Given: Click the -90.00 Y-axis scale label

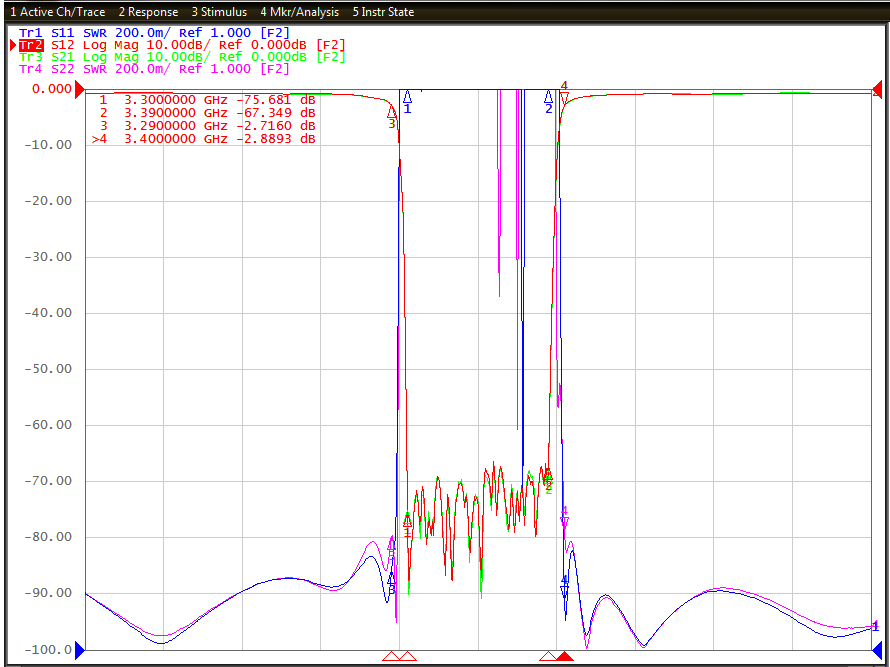Looking at the screenshot, I should 48,593.
